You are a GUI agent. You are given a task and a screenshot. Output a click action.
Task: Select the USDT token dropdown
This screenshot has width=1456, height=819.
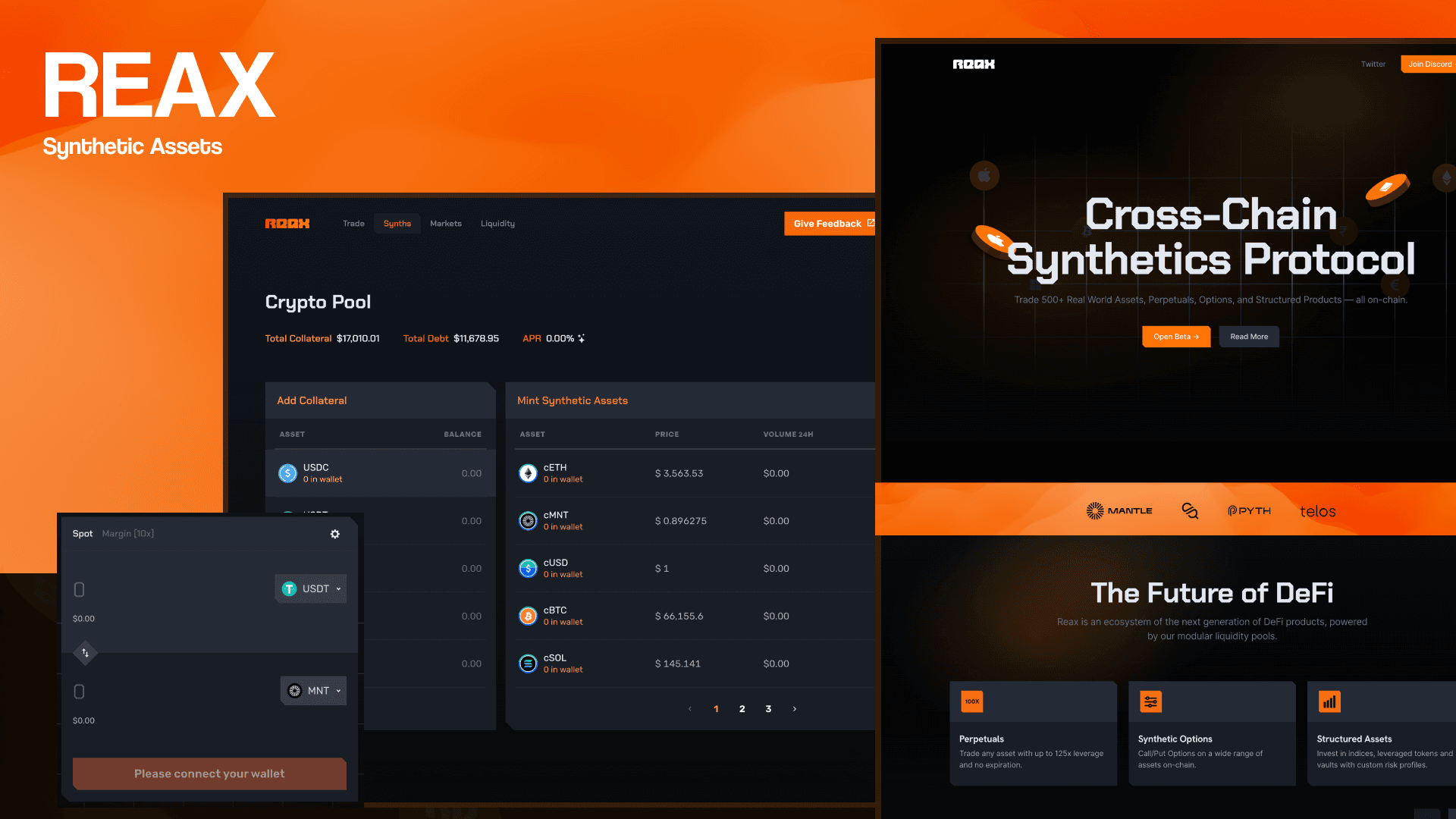coord(312,588)
